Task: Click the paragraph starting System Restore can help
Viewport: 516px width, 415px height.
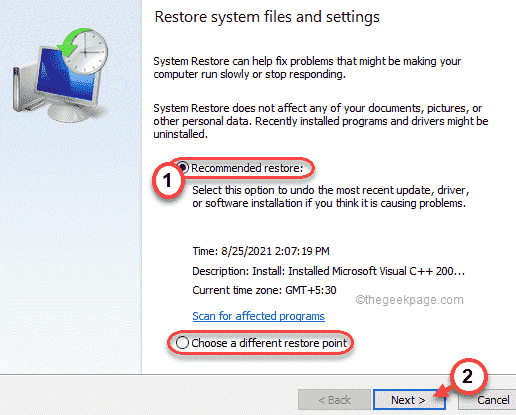Action: pos(307,68)
